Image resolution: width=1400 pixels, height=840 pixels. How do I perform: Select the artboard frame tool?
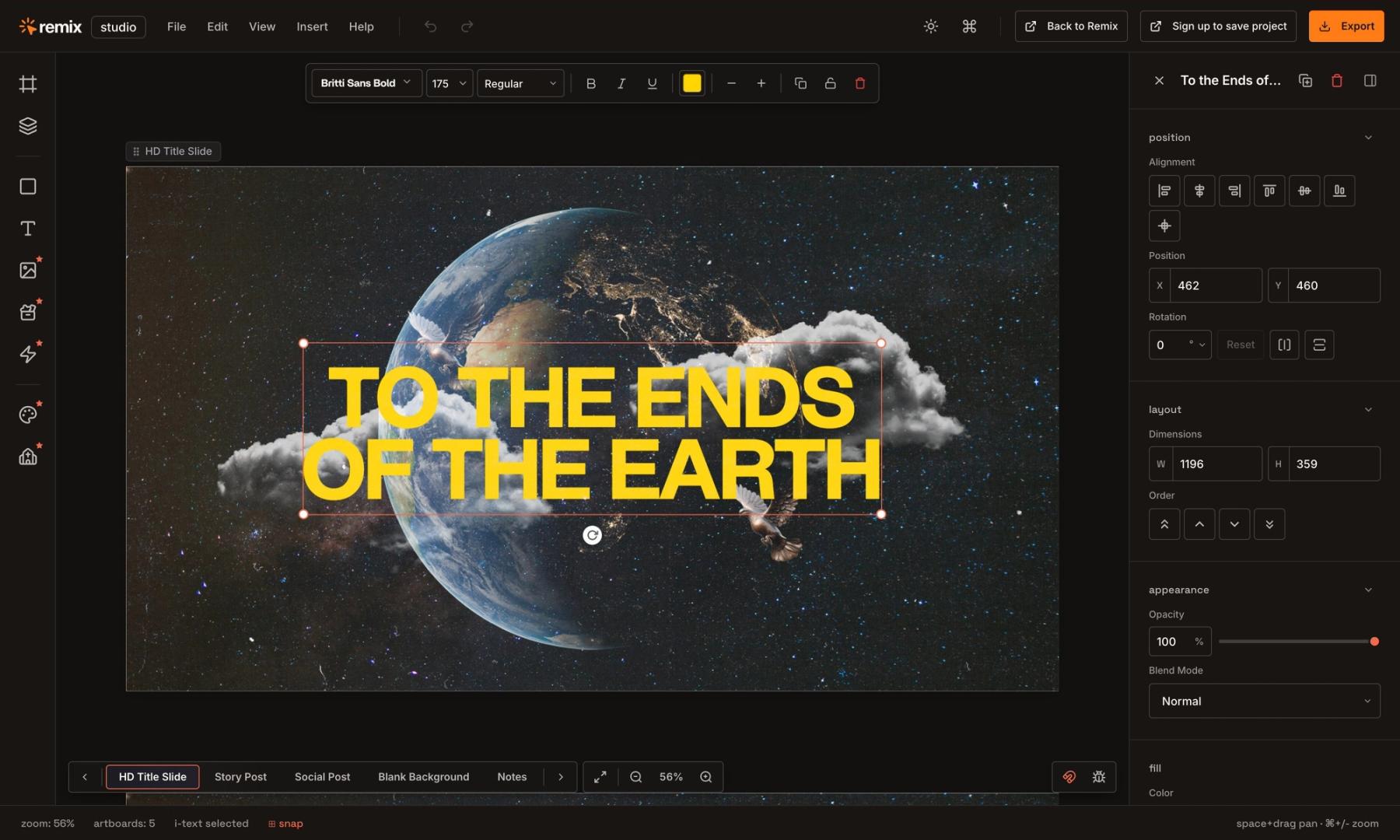coord(28,84)
